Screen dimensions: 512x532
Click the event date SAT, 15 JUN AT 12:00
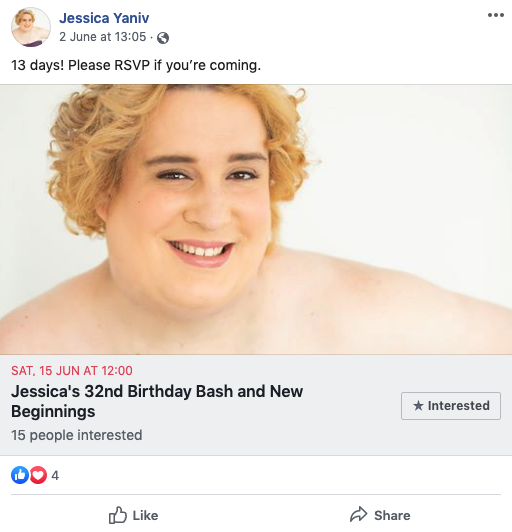coord(72,370)
